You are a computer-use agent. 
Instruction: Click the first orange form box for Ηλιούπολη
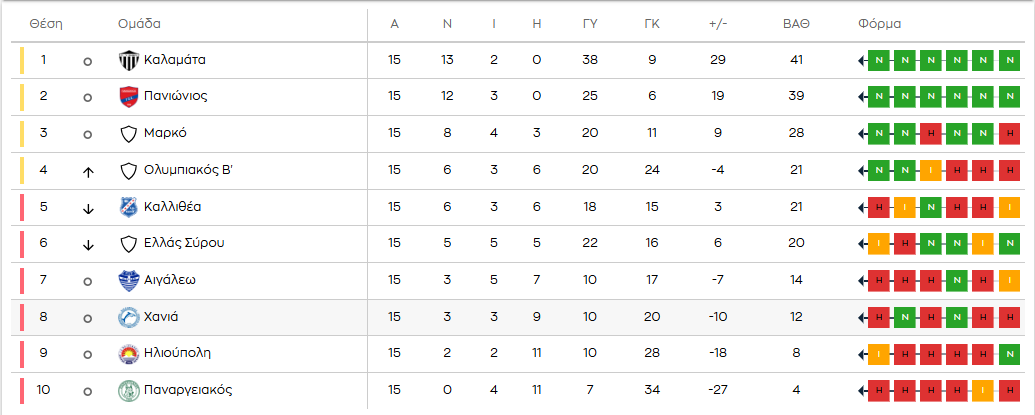(x=879, y=353)
